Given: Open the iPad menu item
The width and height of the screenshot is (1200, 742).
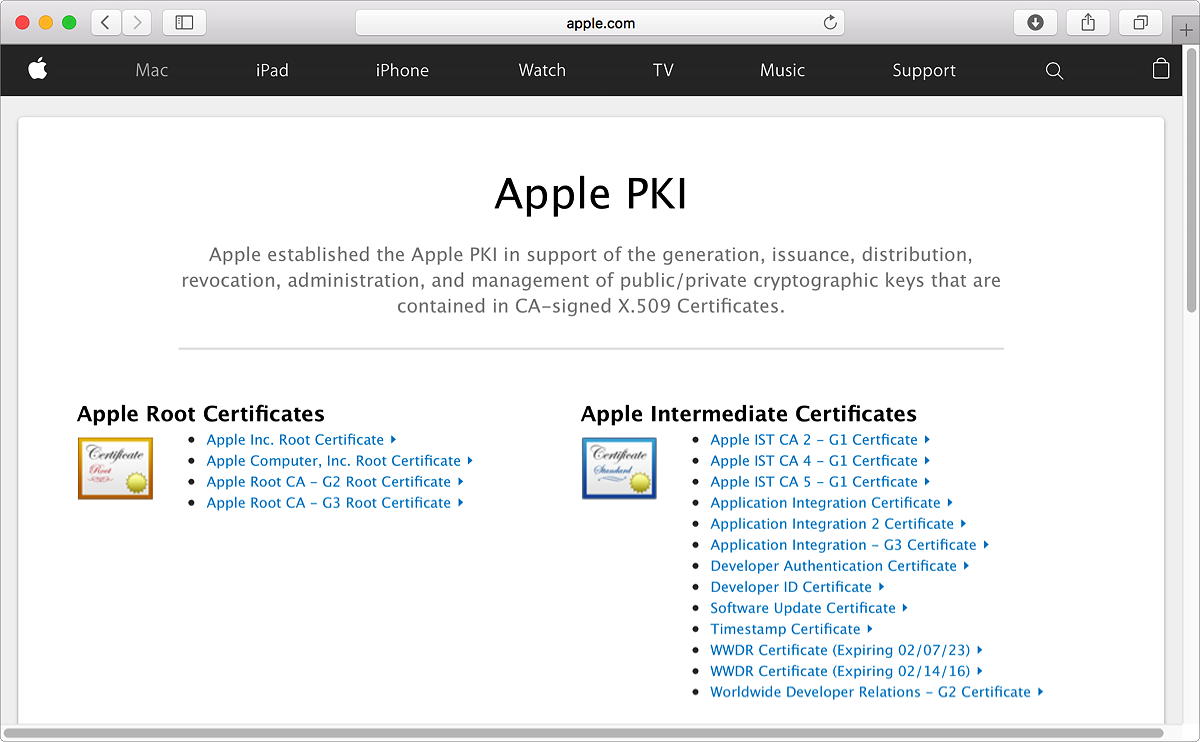Looking at the screenshot, I should (272, 70).
